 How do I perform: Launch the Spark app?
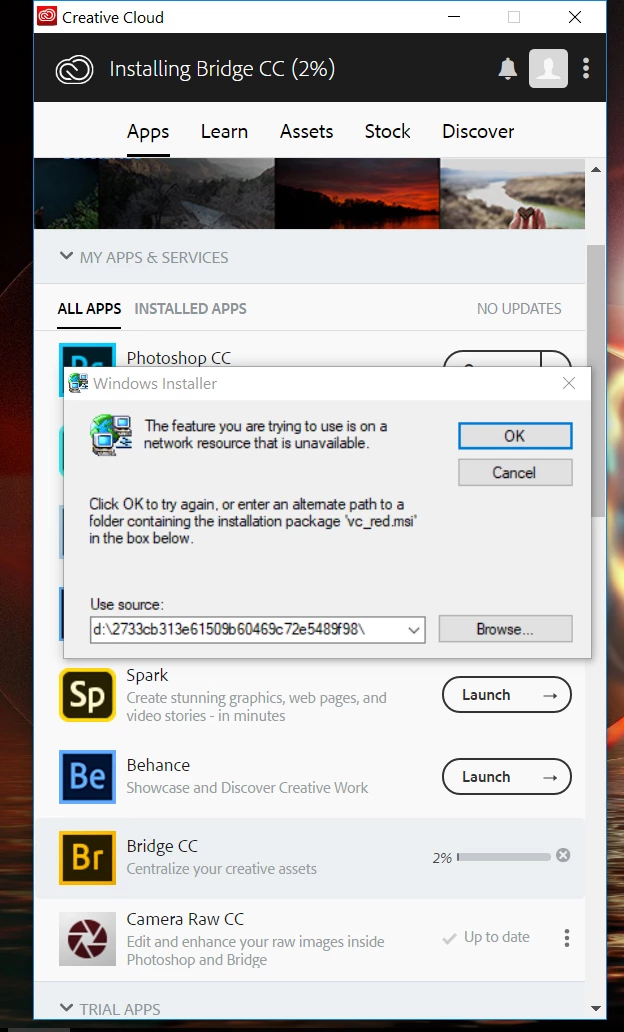[x=507, y=695]
